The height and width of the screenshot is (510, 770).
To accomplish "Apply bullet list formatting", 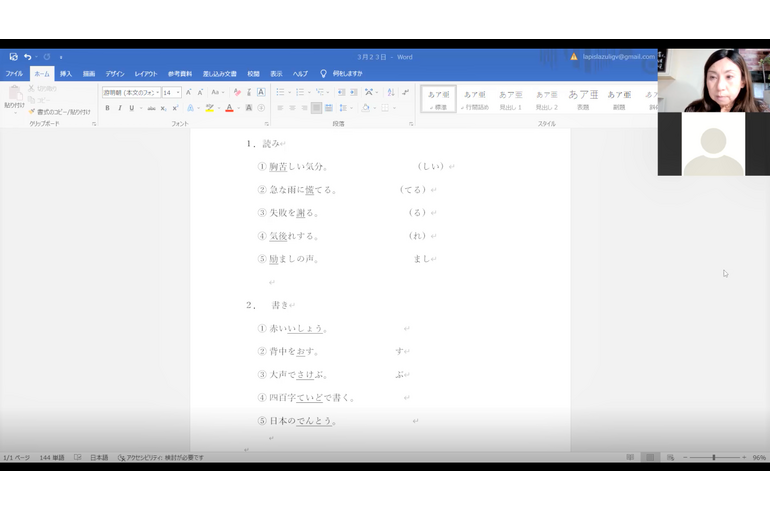I will [x=281, y=92].
